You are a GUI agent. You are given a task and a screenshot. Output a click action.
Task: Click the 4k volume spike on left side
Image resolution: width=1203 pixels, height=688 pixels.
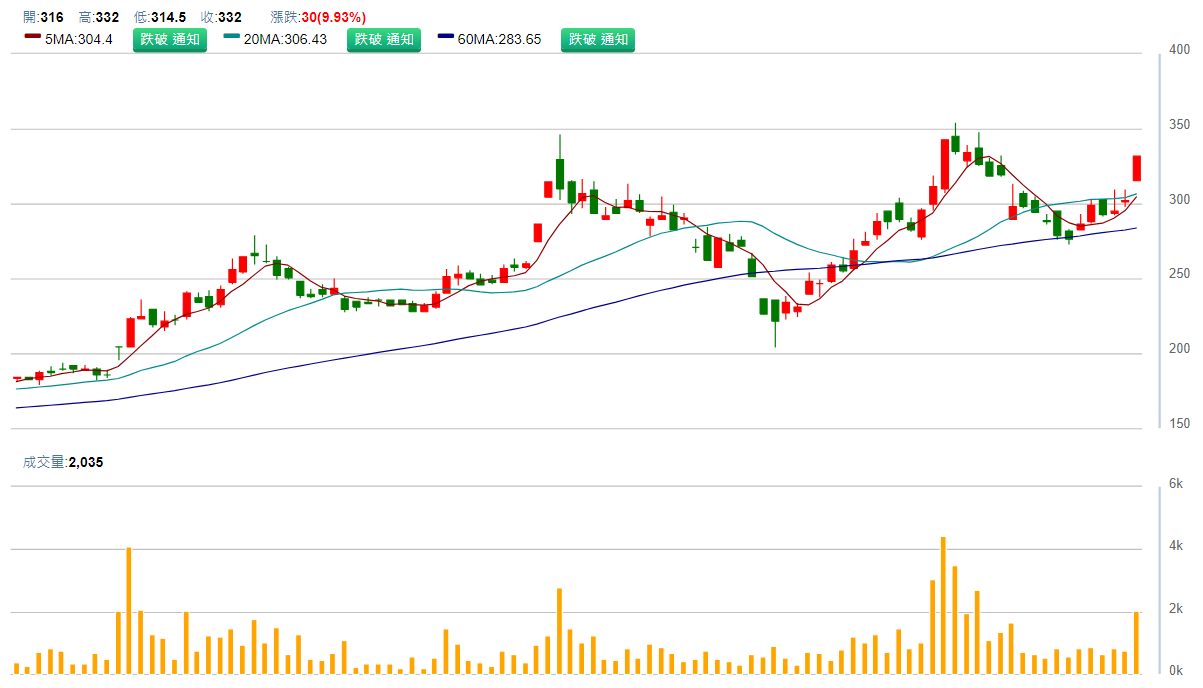pyautogui.click(x=129, y=610)
